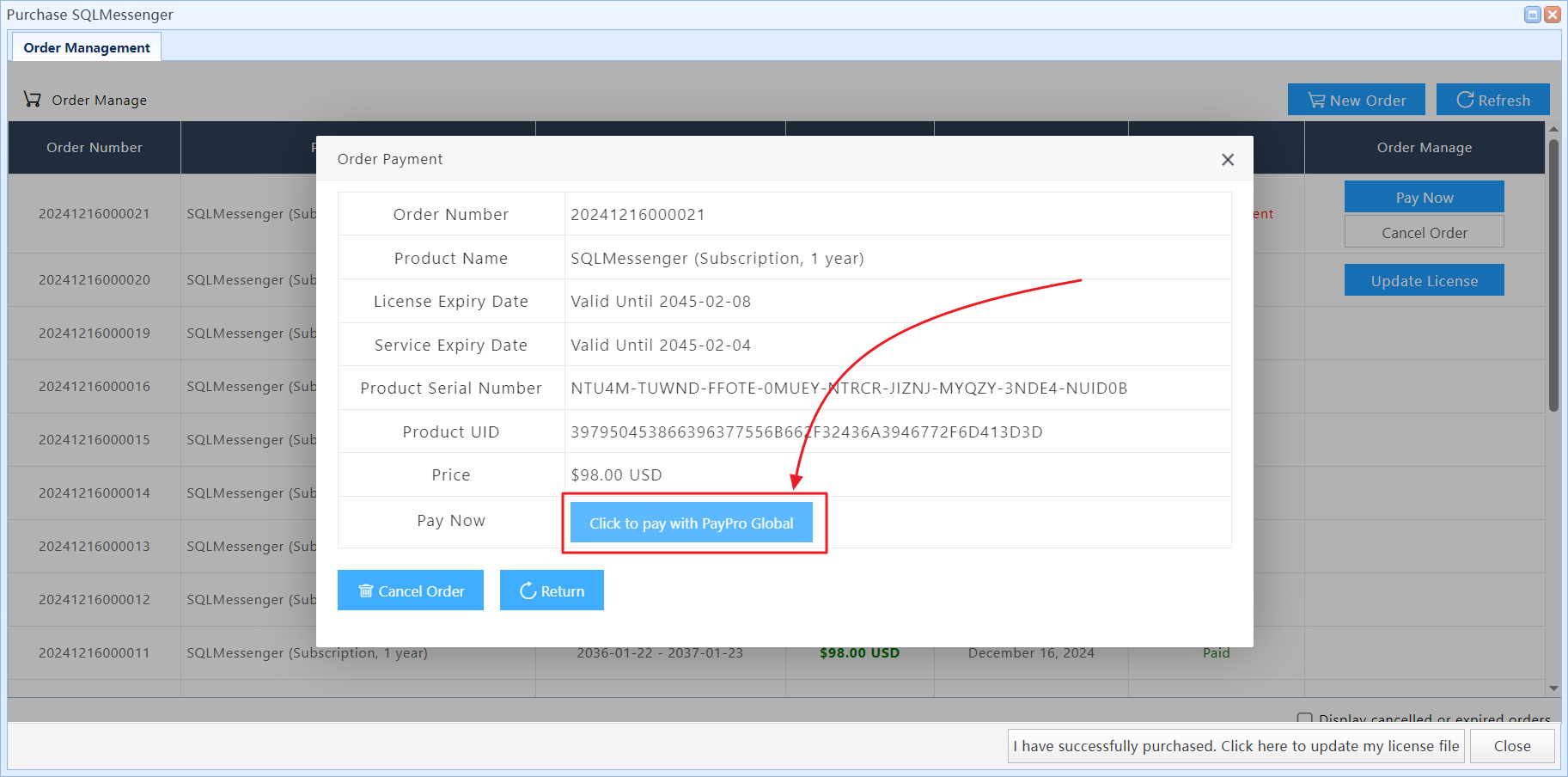Viewport: 1568px width, 777px height.
Task: Click the Paid status of order 20241216000011
Action: 1216,652
